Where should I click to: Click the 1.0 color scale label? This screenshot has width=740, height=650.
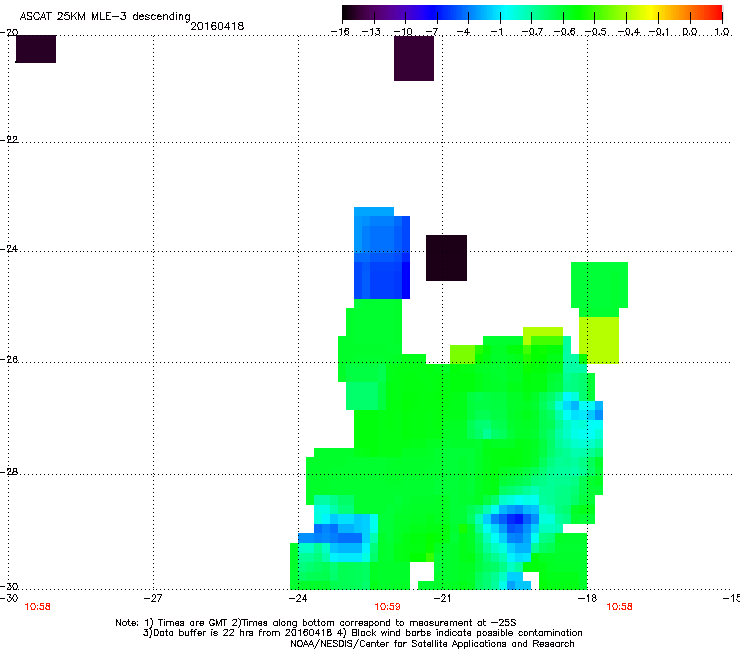tap(722, 32)
